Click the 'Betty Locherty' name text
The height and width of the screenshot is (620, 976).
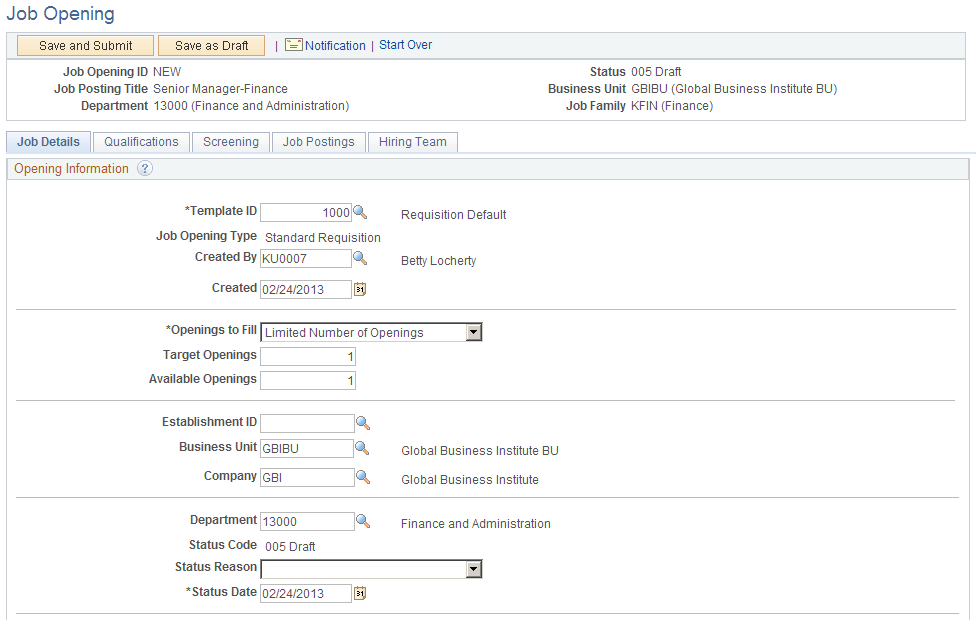(x=438, y=261)
